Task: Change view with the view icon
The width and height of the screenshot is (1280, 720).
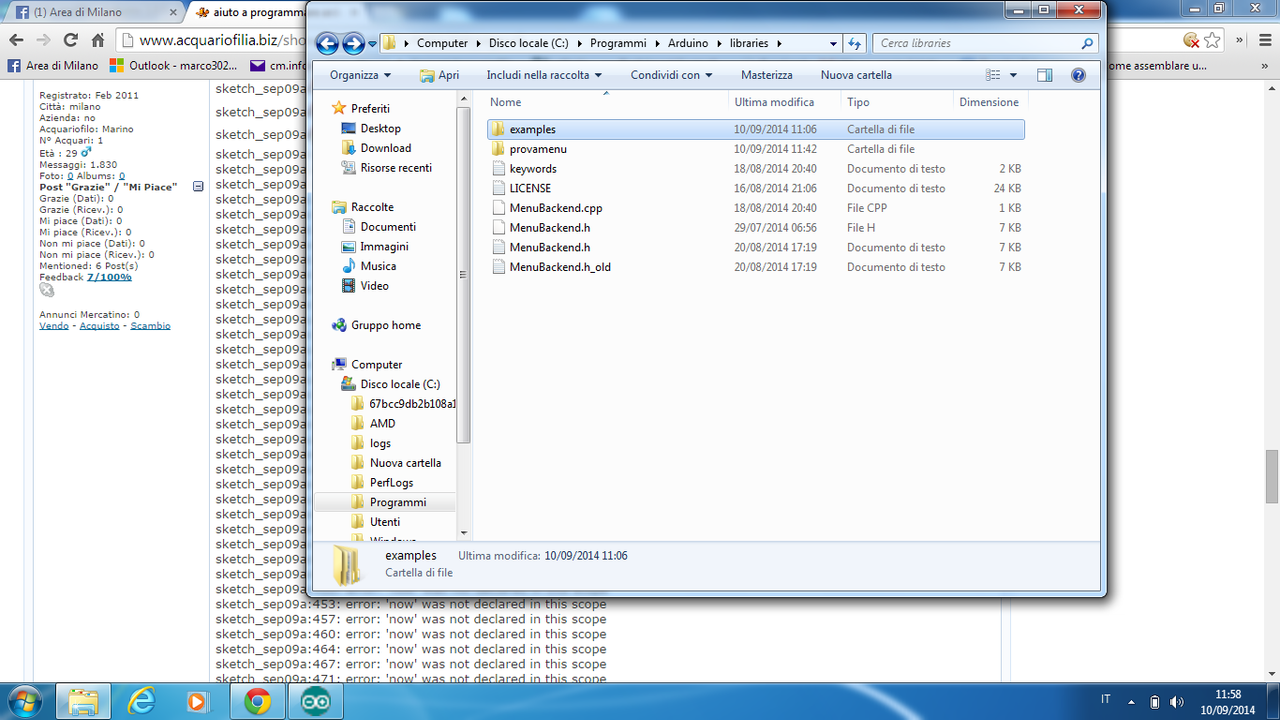Action: click(993, 75)
